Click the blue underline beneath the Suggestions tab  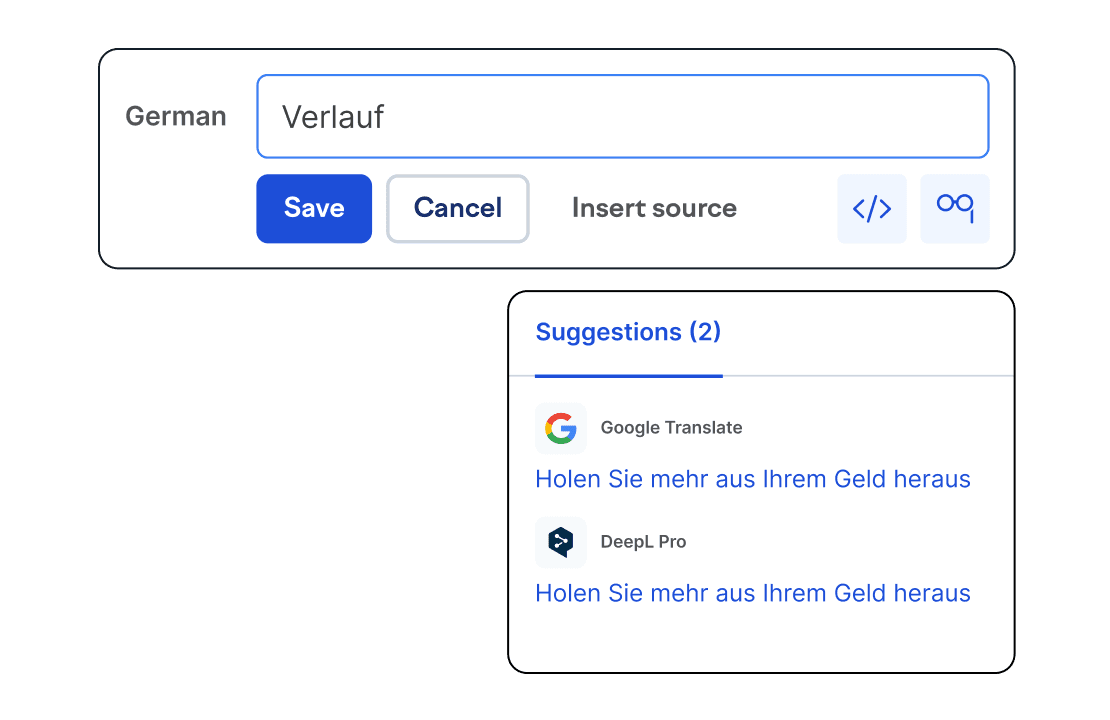point(628,376)
